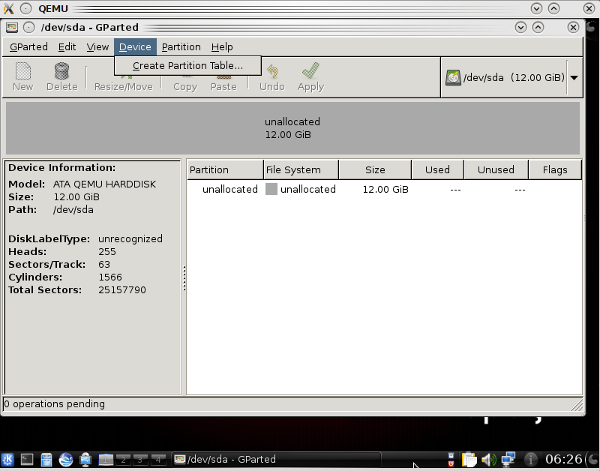Click the Used column header

[x=437, y=169]
